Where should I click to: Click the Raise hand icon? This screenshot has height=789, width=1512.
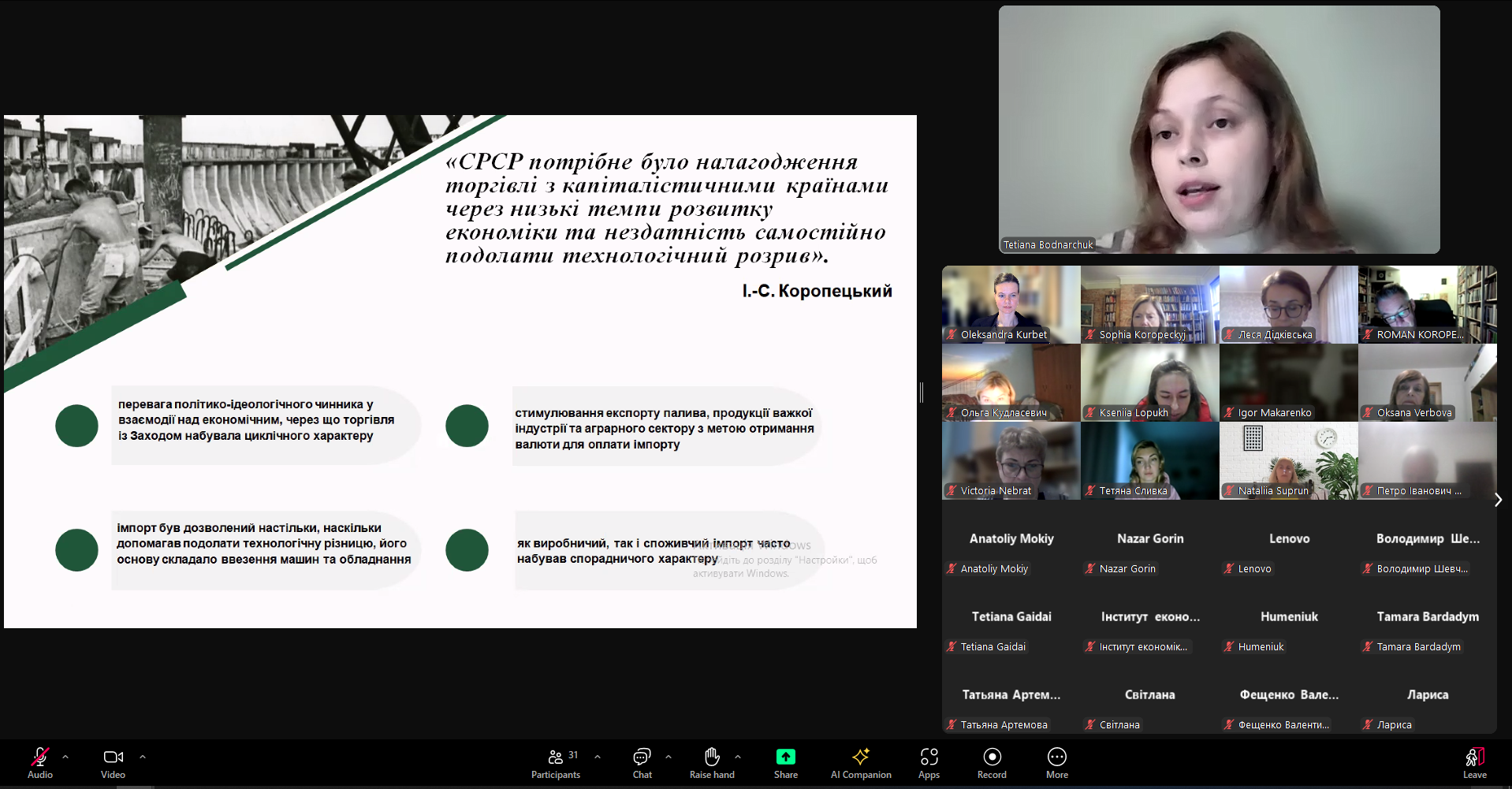click(711, 762)
